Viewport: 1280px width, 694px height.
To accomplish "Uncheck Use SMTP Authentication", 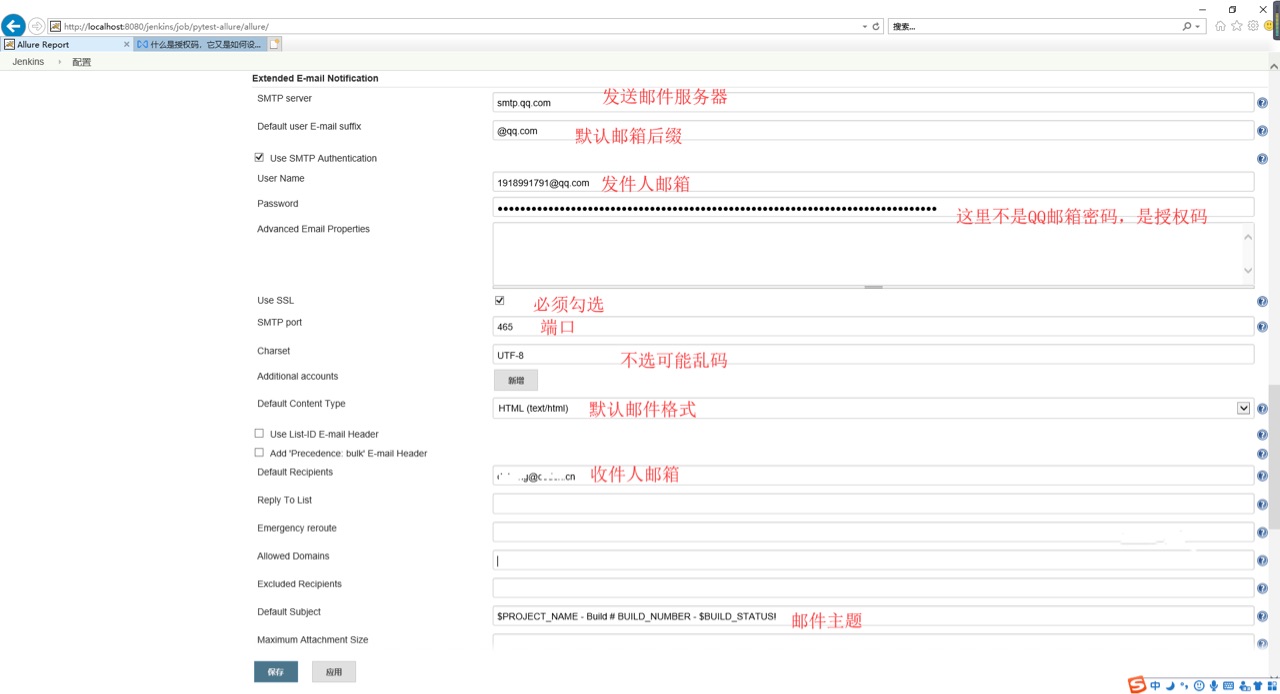I will [259, 157].
